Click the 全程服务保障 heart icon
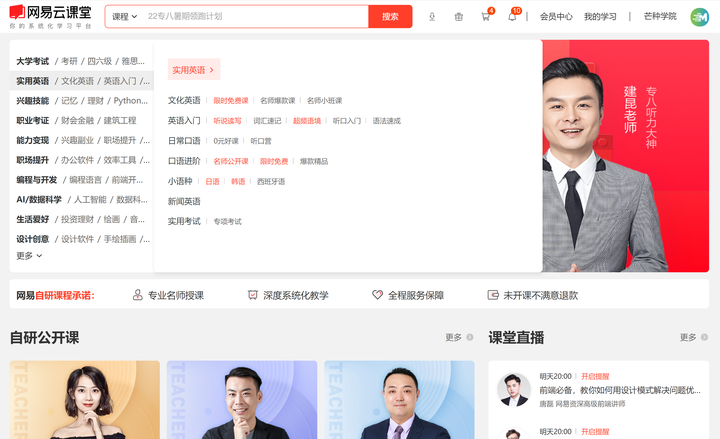720x439 pixels. 377,295
